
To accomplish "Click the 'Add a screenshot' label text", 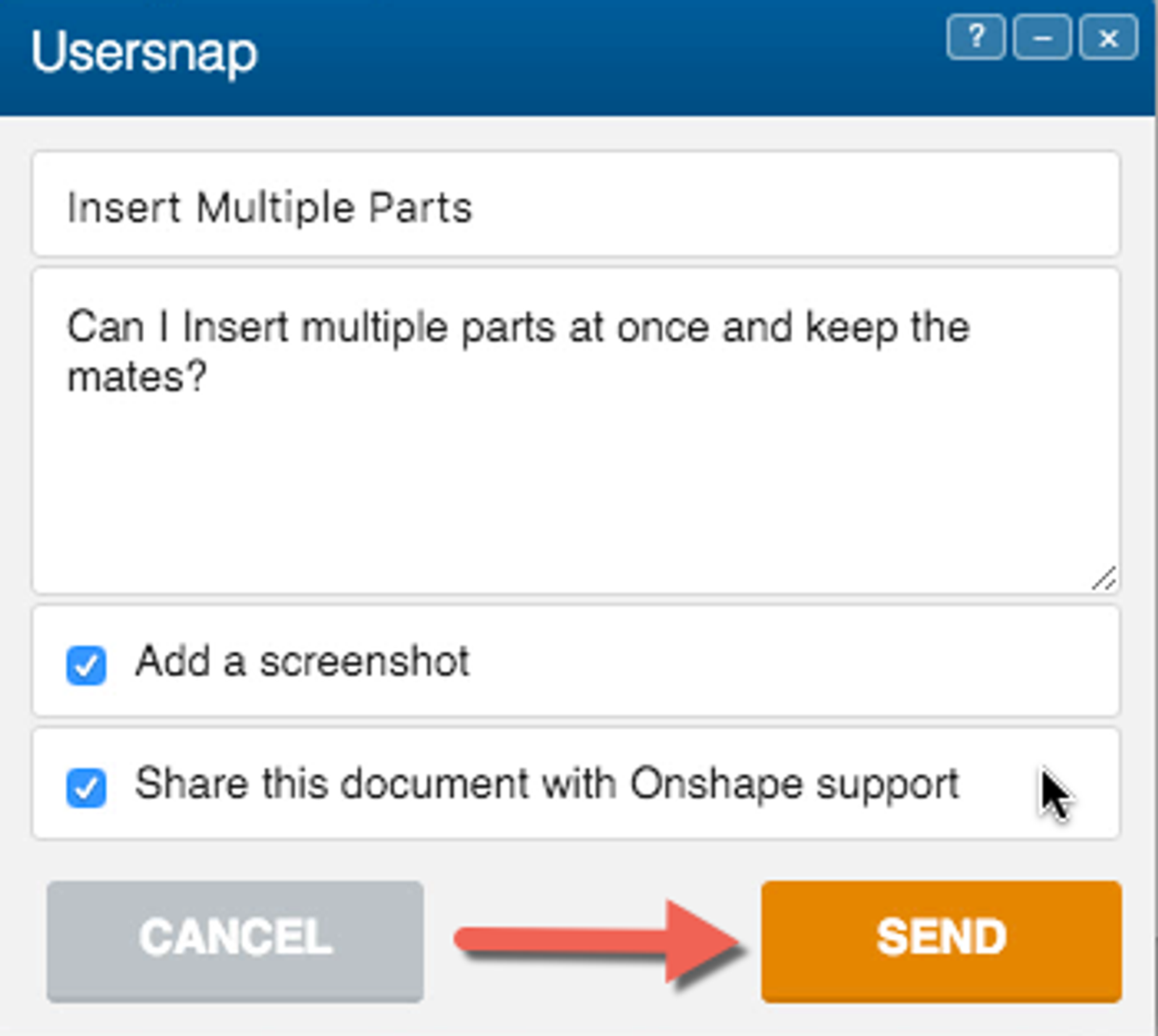I will pos(302,662).
